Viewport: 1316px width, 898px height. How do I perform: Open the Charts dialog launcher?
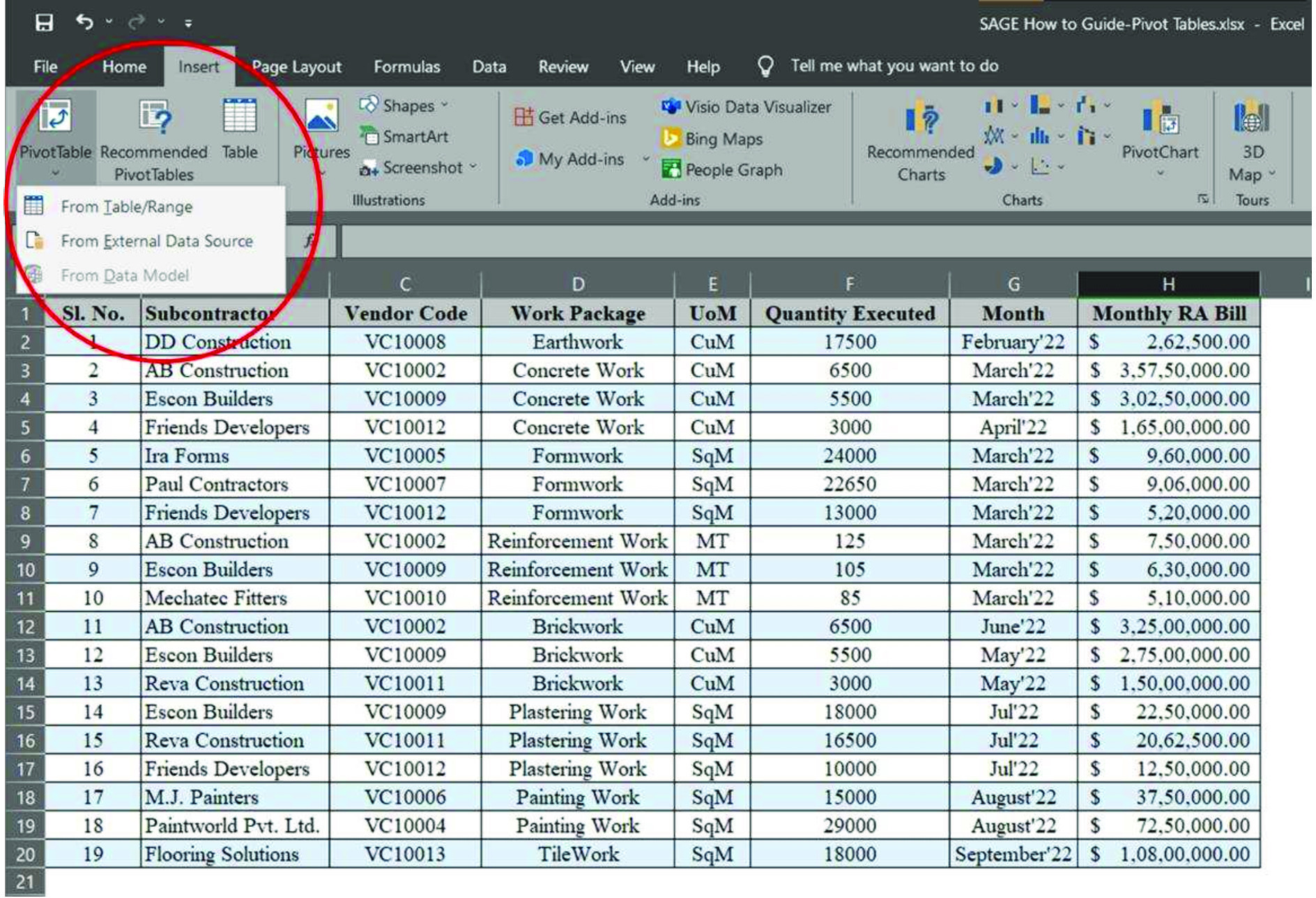click(1202, 199)
